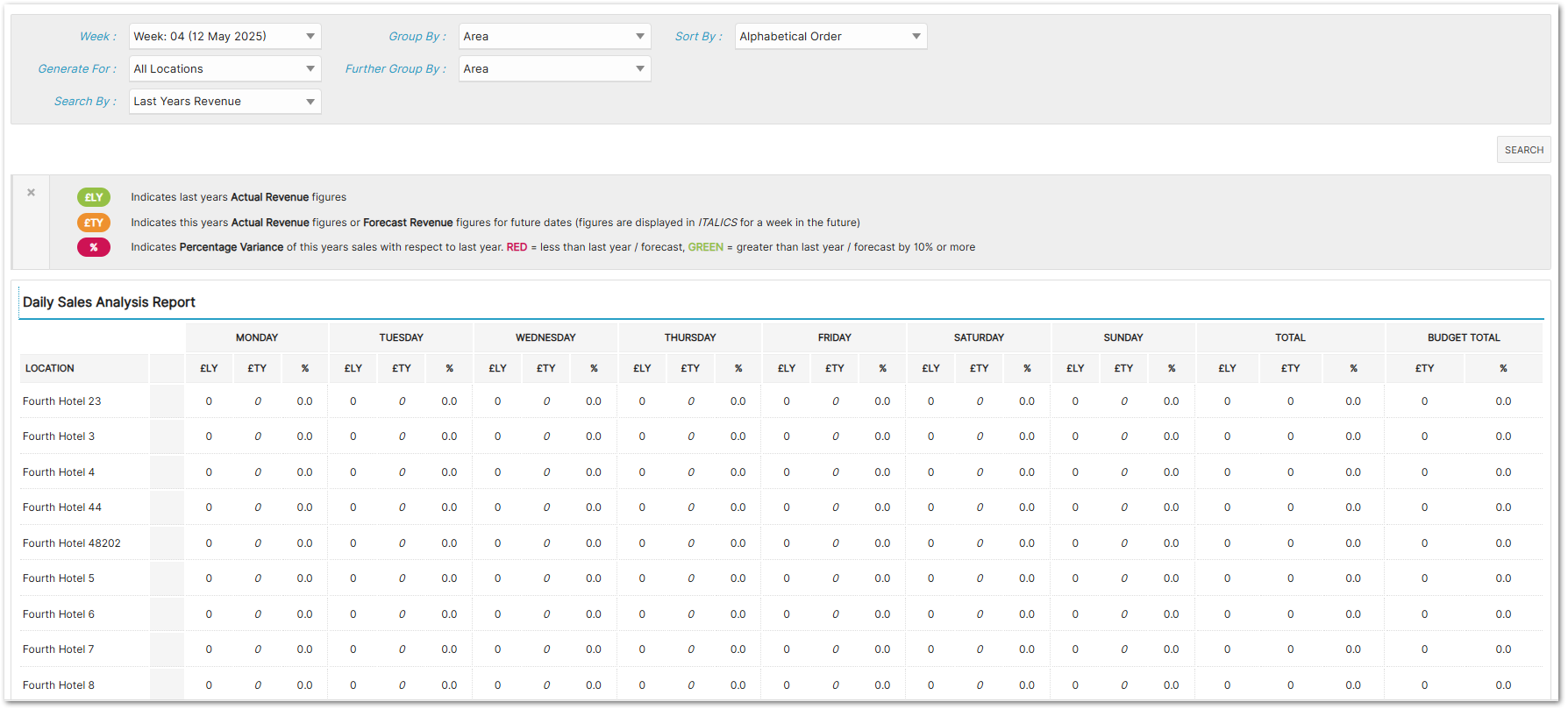Click the Daily Sales Analysis Report title

coord(109,302)
